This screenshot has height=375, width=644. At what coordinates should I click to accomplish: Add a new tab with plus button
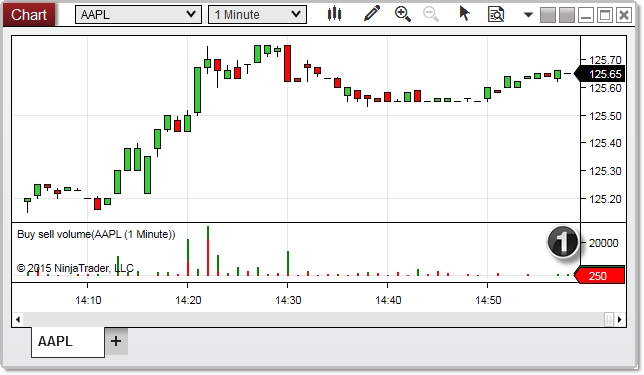(116, 341)
